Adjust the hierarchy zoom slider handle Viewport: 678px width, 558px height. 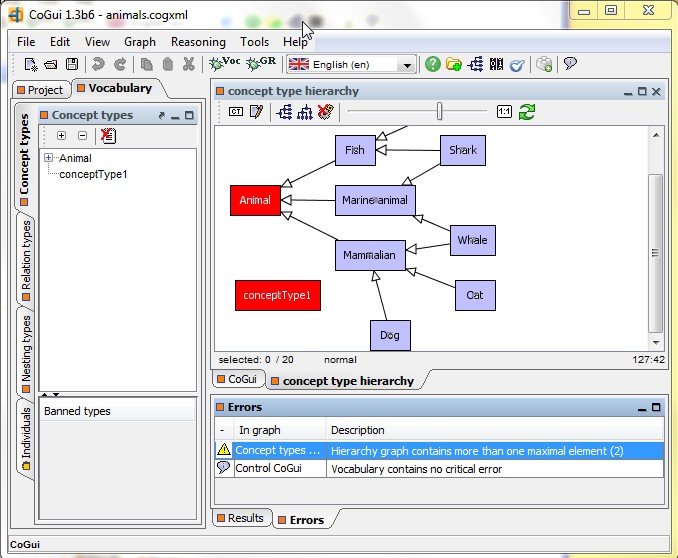[x=439, y=112]
